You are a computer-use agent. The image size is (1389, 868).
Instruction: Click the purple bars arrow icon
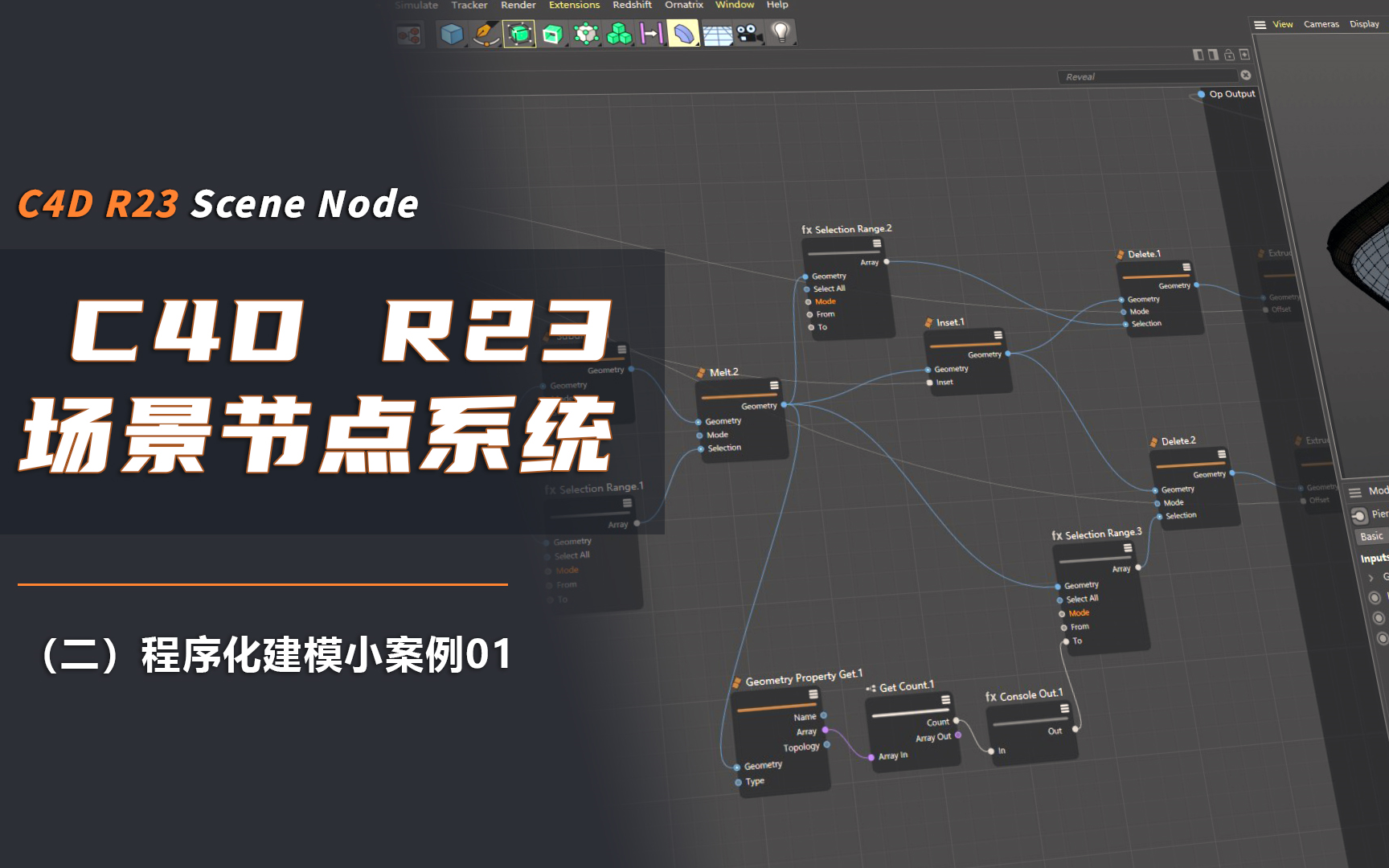[x=651, y=34]
